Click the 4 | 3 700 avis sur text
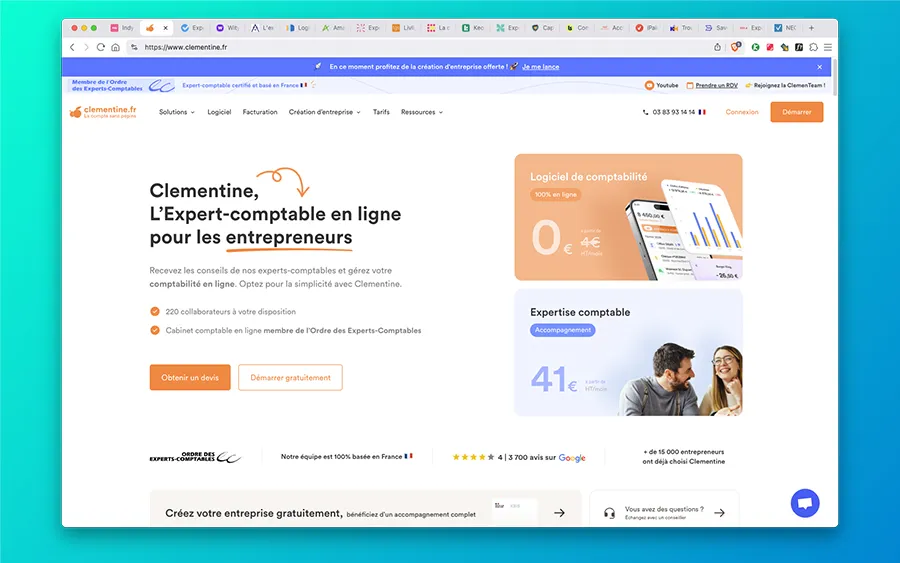 527,457
